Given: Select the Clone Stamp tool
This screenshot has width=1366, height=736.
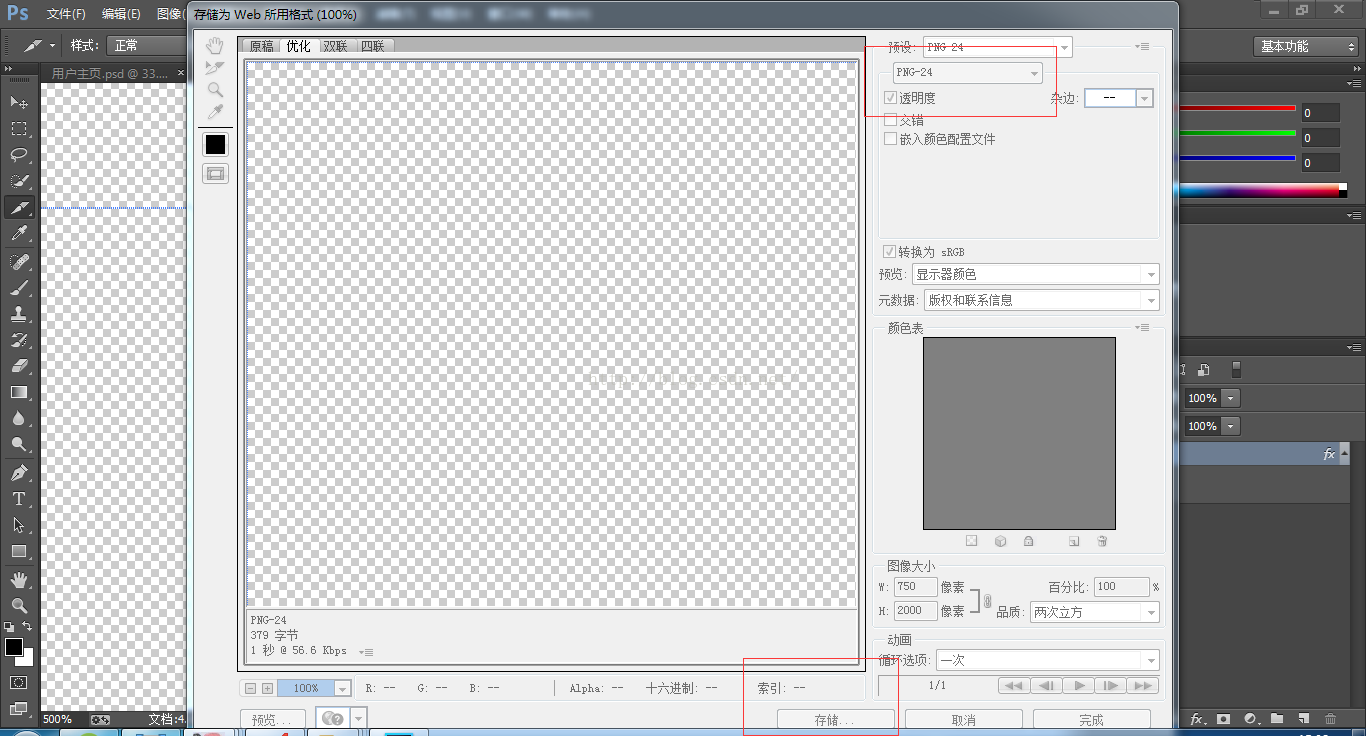Looking at the screenshot, I should pos(19,314).
